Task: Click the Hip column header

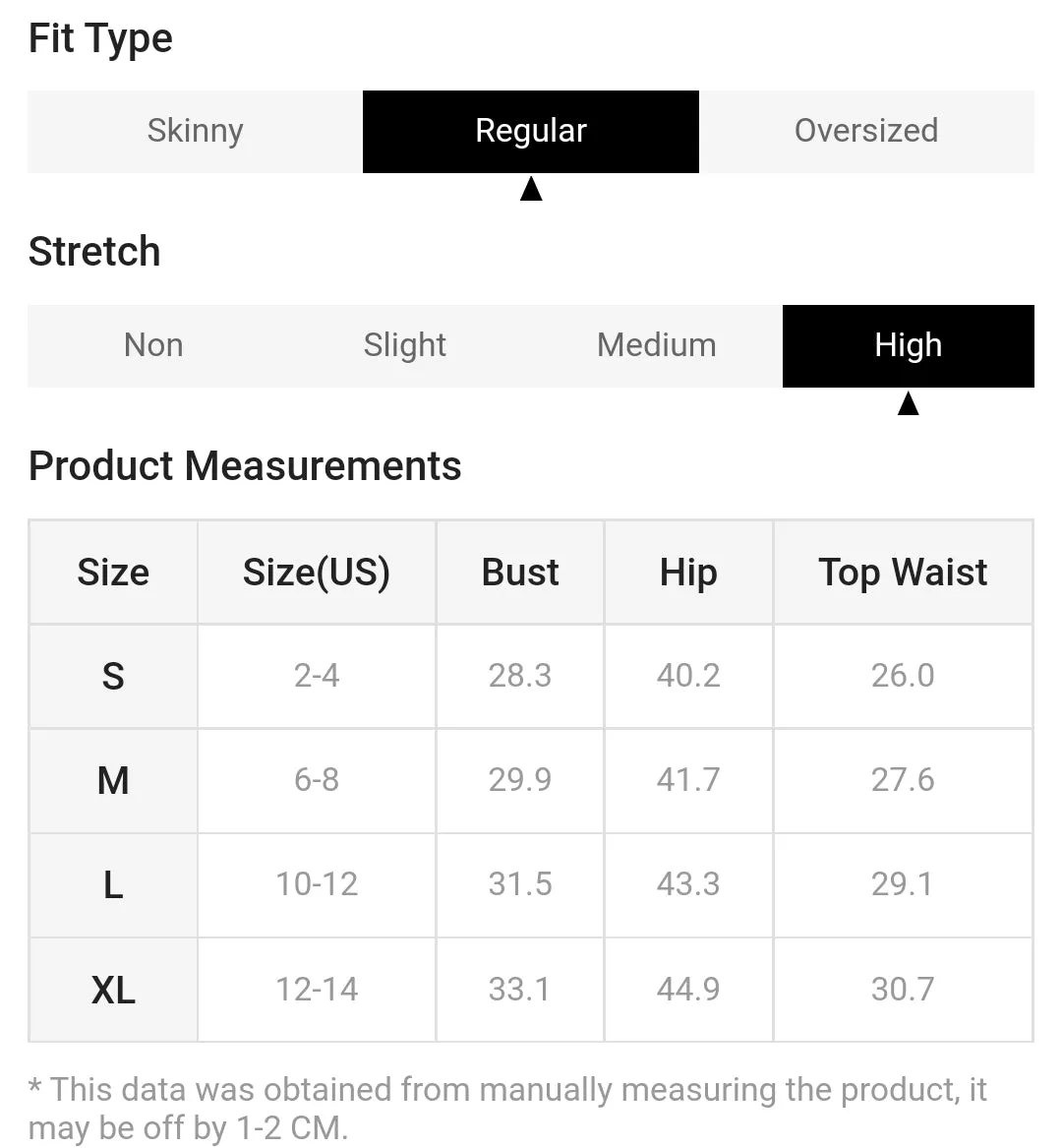Action: (x=688, y=572)
